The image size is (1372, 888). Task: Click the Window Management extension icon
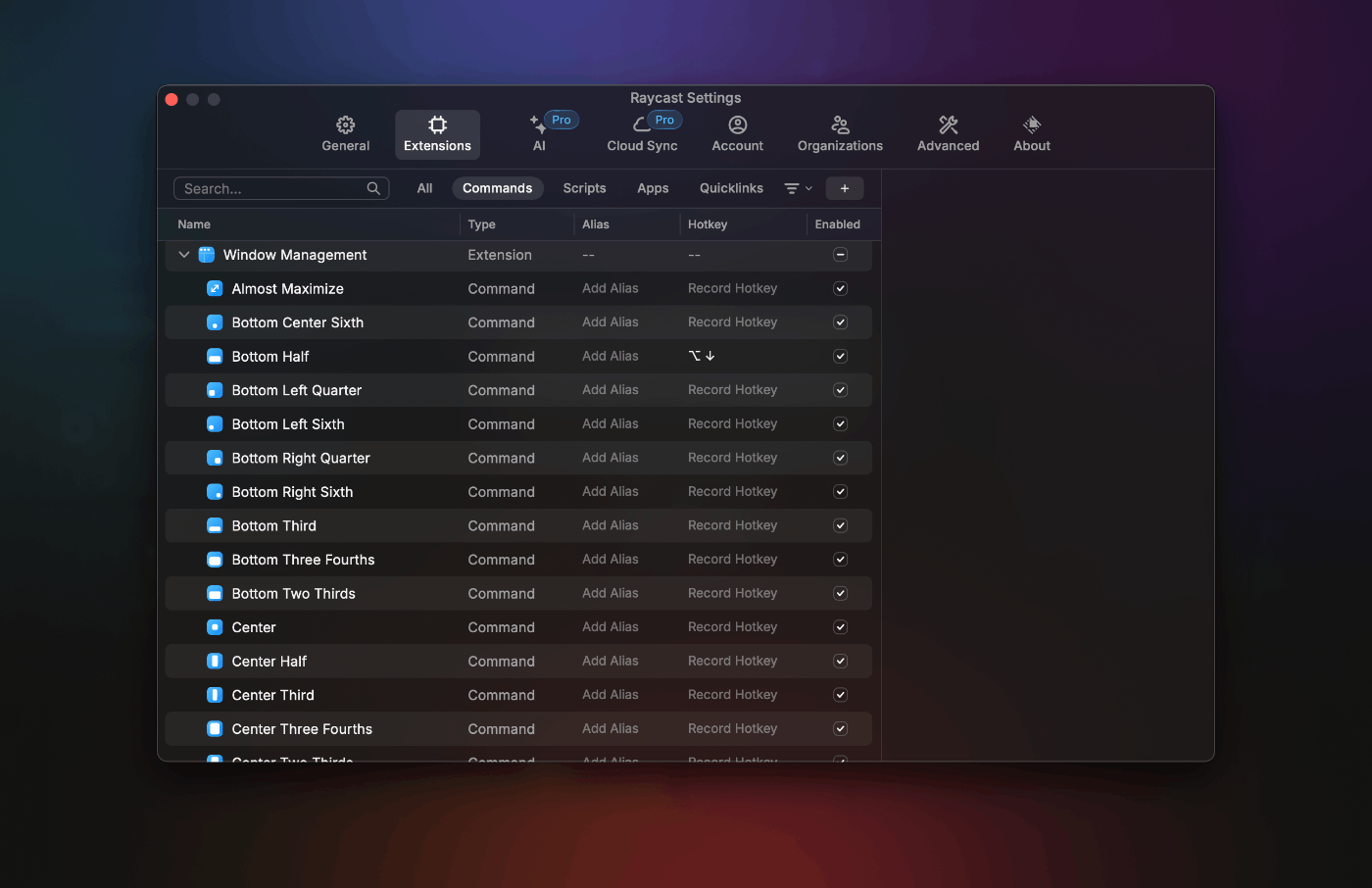pyautogui.click(x=206, y=255)
